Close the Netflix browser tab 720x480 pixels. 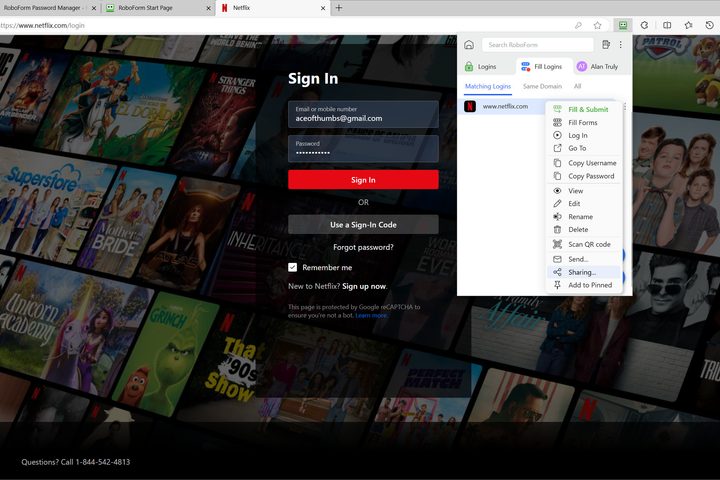click(x=323, y=8)
